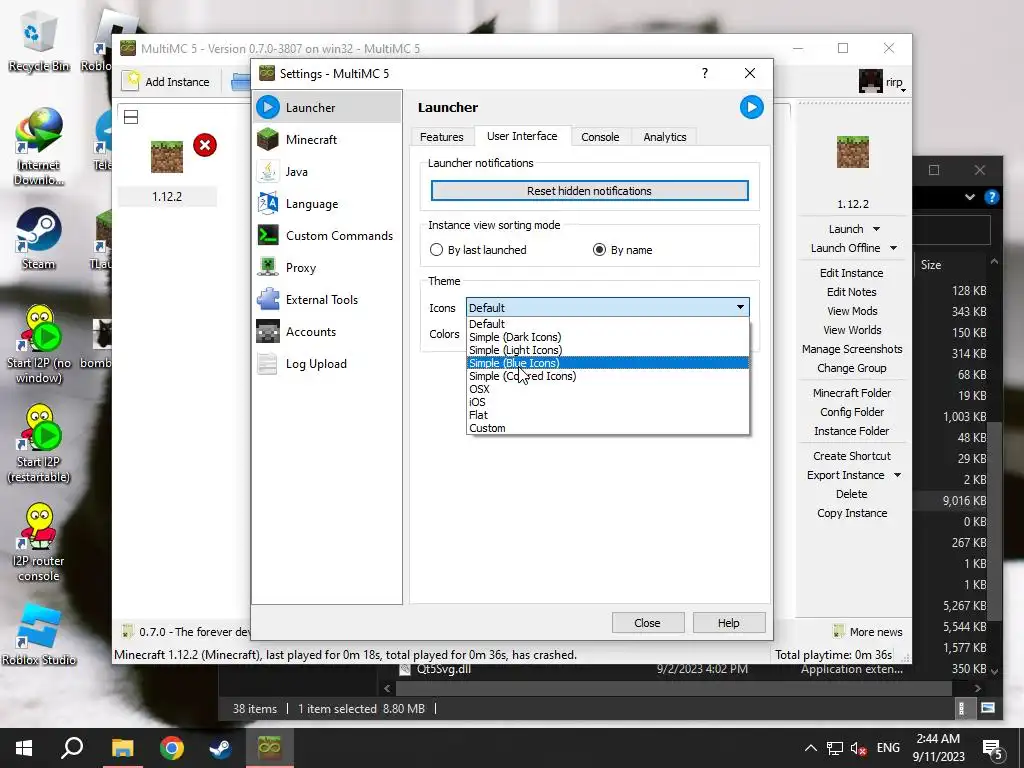The height and width of the screenshot is (768, 1024).
Task: Click the Close button in settings
Action: (x=647, y=623)
